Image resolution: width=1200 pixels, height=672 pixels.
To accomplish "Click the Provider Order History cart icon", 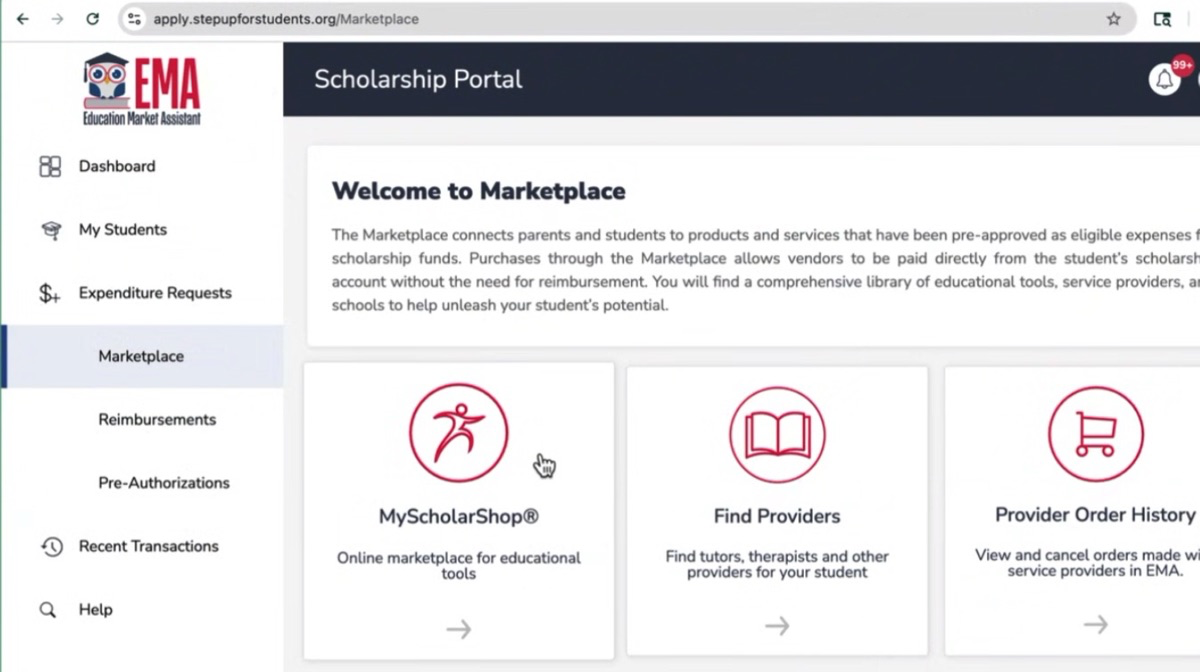I will click(1095, 435).
